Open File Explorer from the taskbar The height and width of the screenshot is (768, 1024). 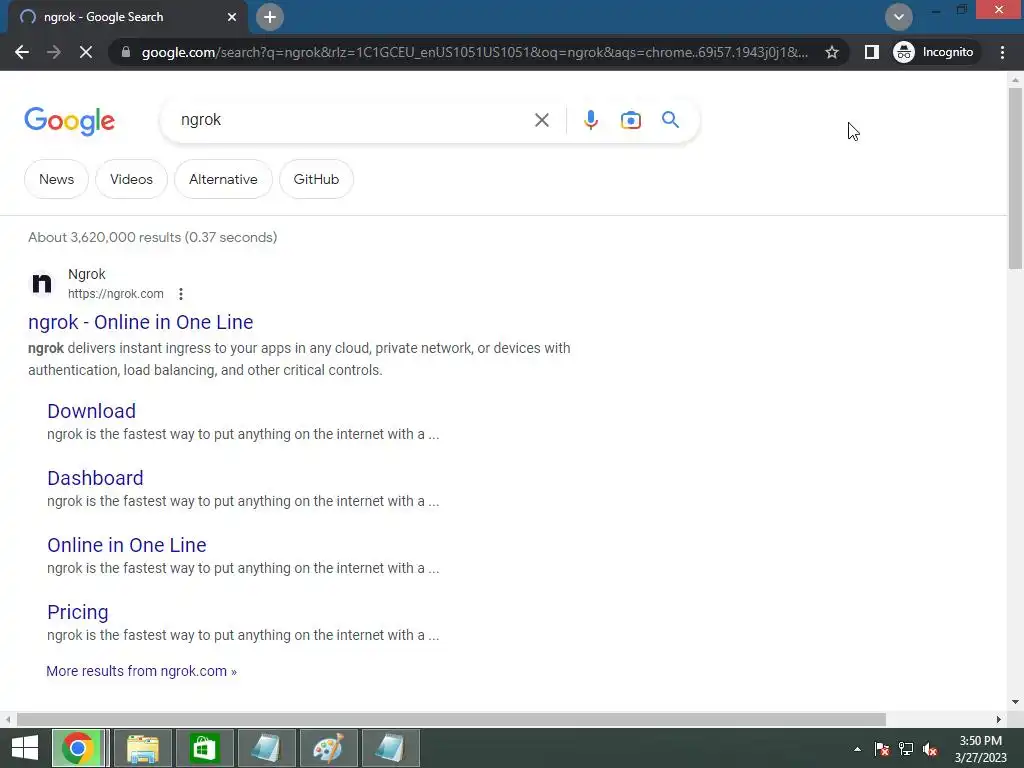pos(143,748)
